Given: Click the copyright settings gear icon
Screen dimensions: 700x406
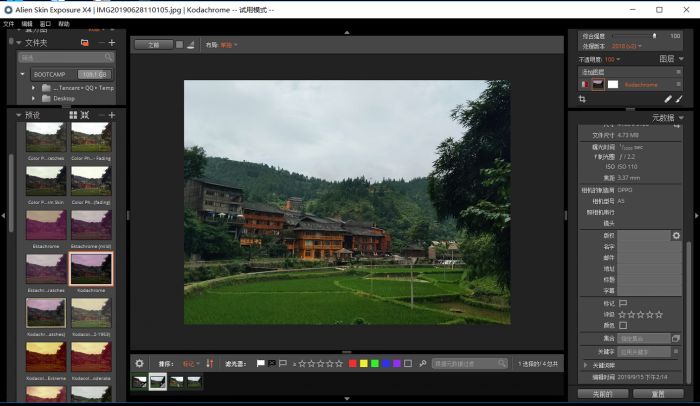Looking at the screenshot, I should pos(676,235).
